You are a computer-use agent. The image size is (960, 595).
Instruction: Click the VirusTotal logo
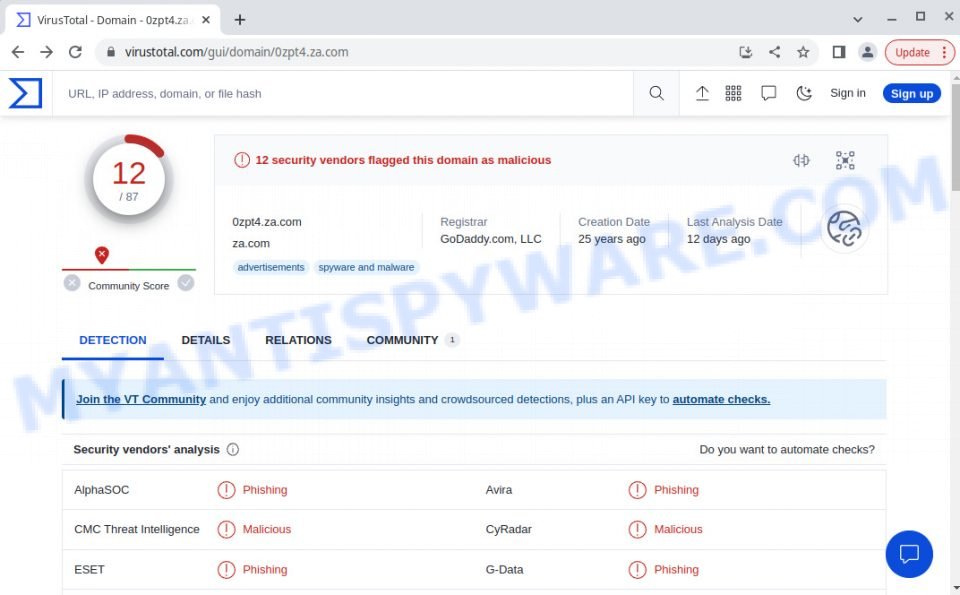pos(27,92)
